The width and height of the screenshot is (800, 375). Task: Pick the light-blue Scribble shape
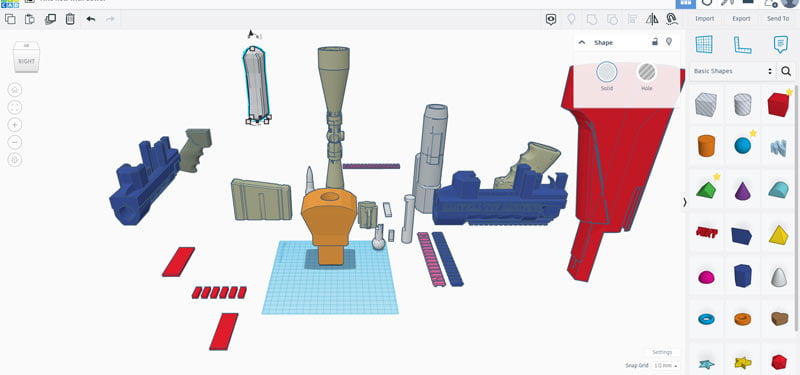pos(779,147)
